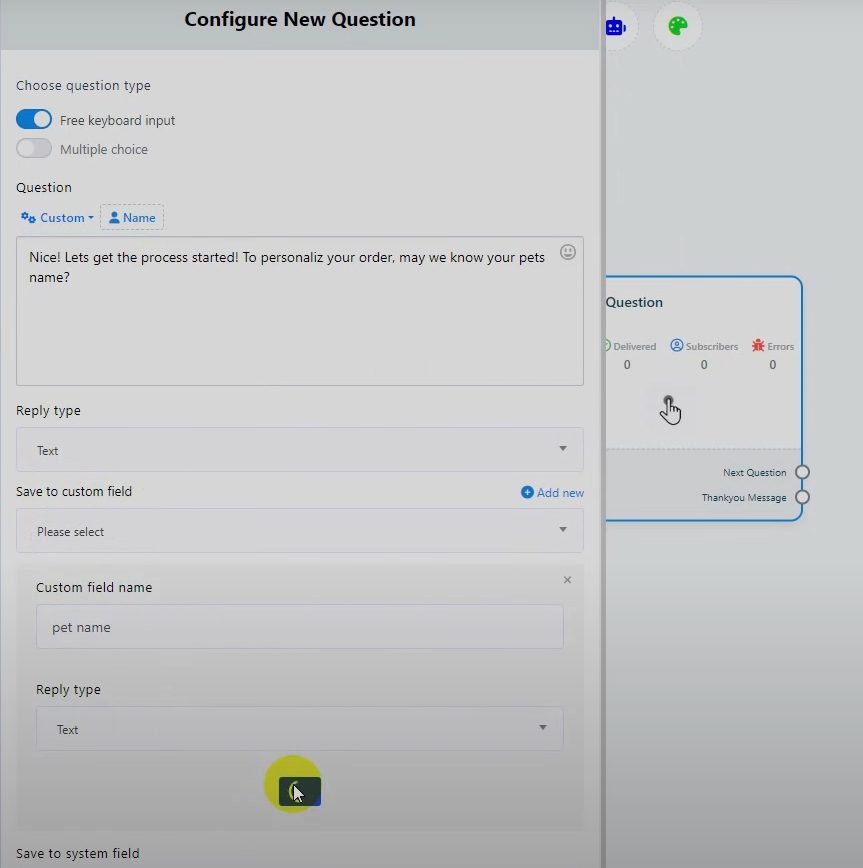This screenshot has width=863, height=868.
Task: Open the emoji picker in question box
Action: click(568, 252)
